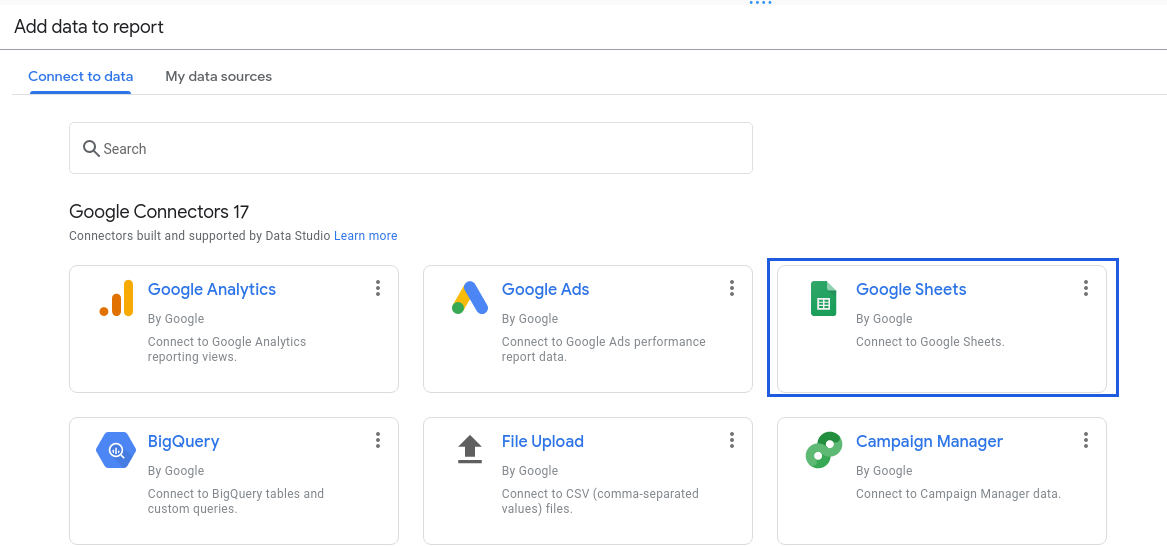Click the Campaign Manager green icon

click(823, 450)
